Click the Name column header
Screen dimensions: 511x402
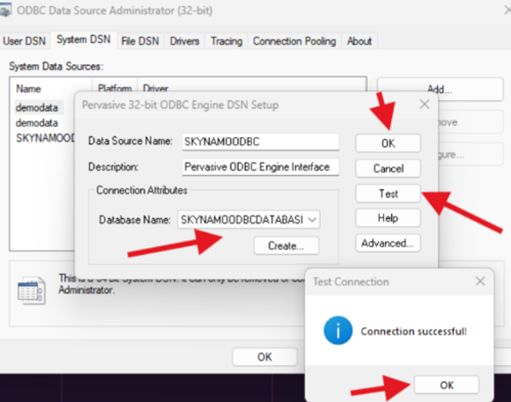coord(28,89)
